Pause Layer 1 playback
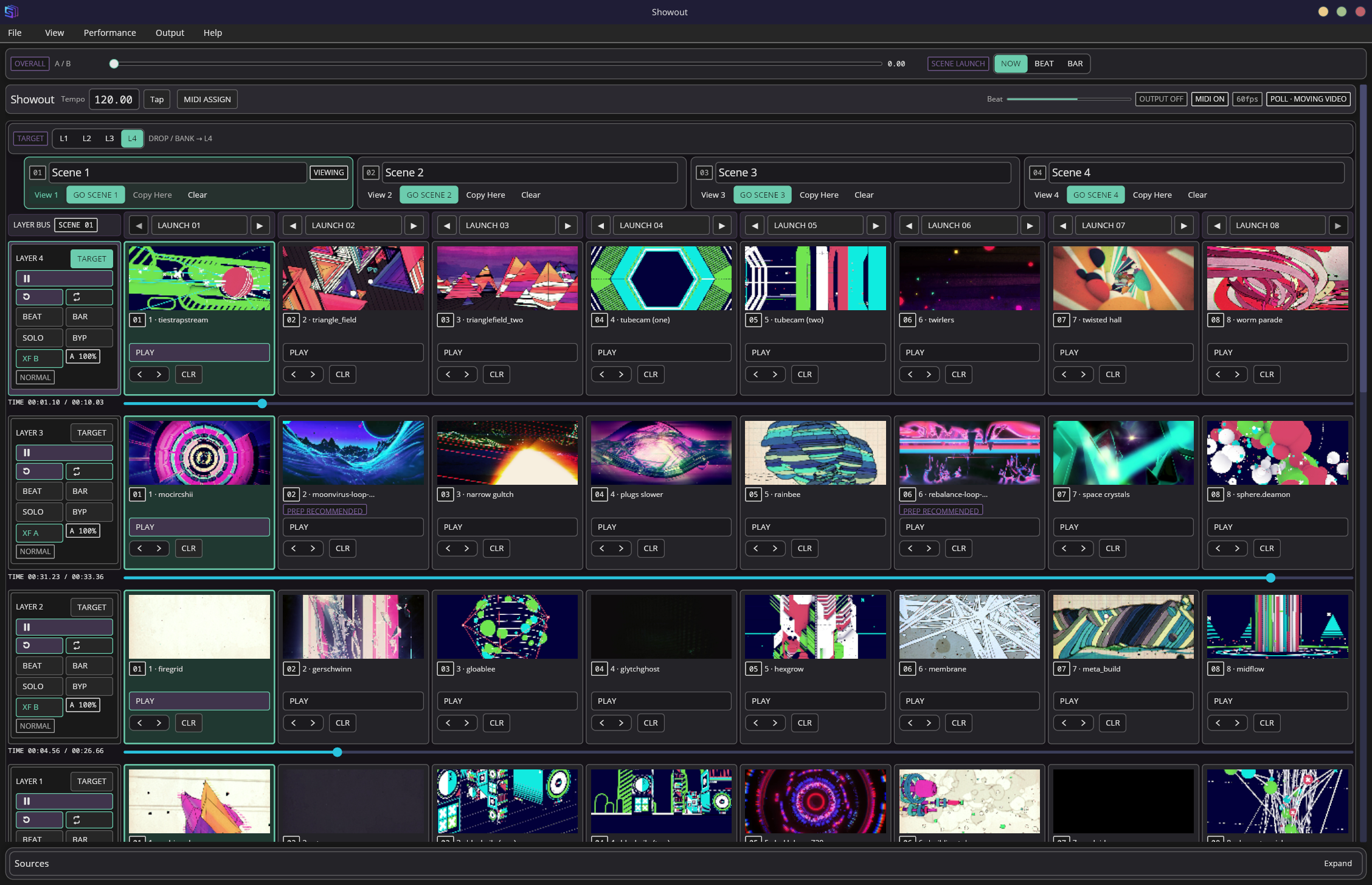The image size is (1372, 885). coord(64,801)
